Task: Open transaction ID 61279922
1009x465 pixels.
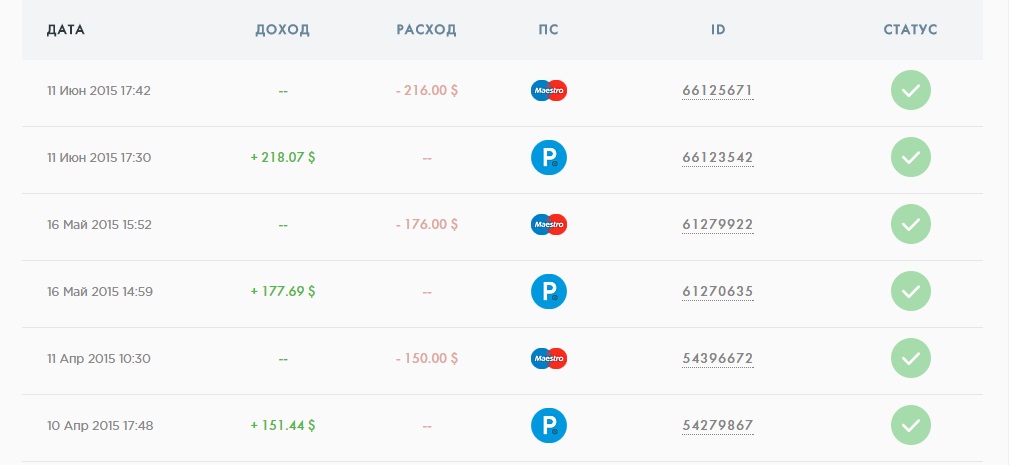Action: click(x=717, y=224)
